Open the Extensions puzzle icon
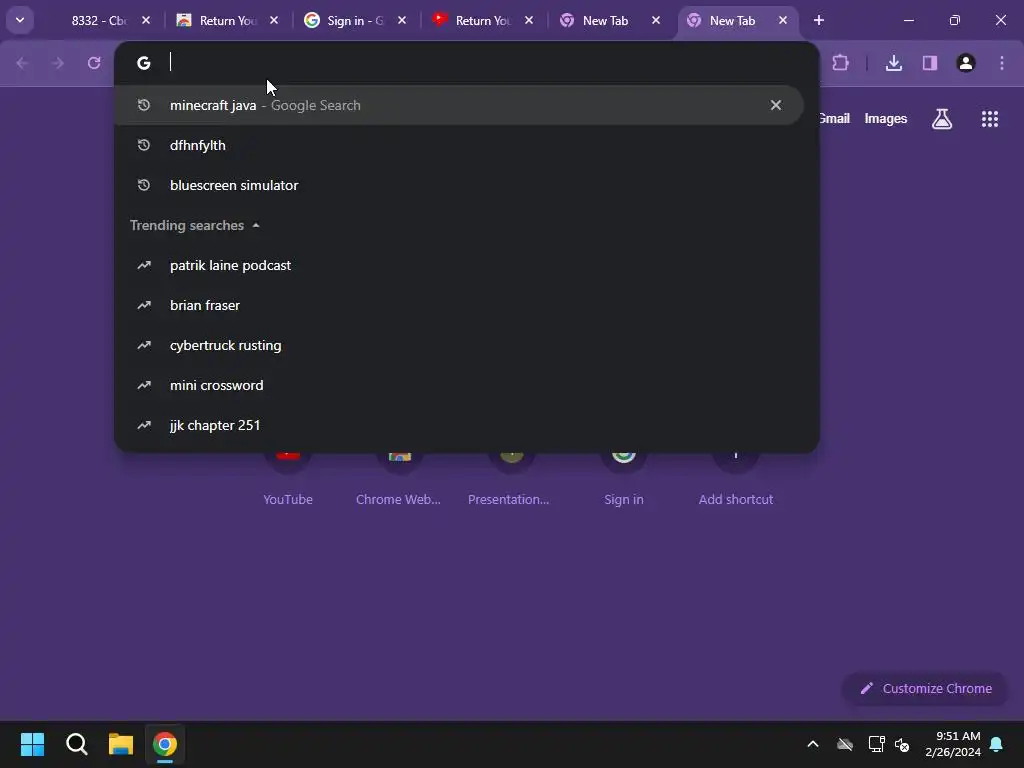Viewport: 1024px width, 768px height. point(840,63)
